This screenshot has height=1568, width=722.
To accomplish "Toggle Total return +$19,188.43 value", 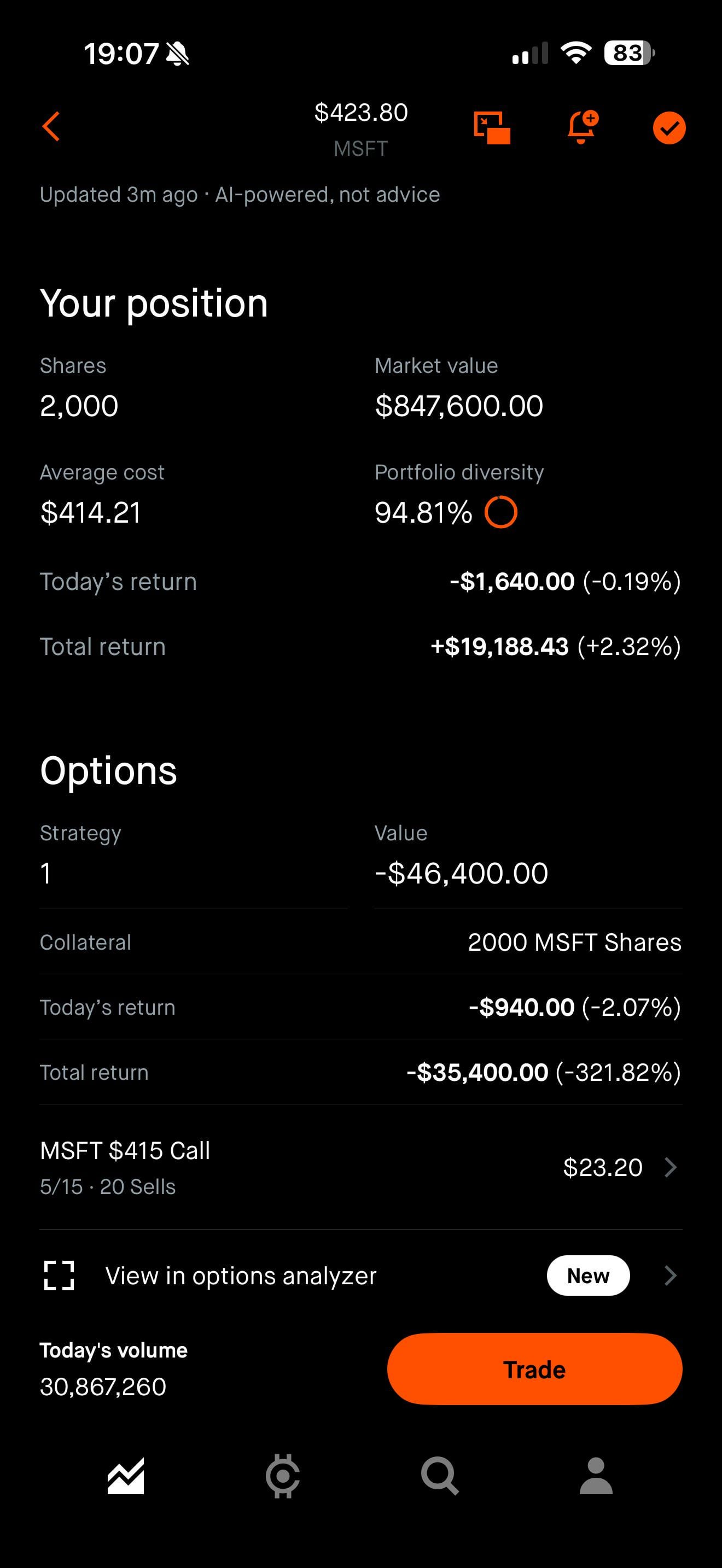I will (x=500, y=646).
